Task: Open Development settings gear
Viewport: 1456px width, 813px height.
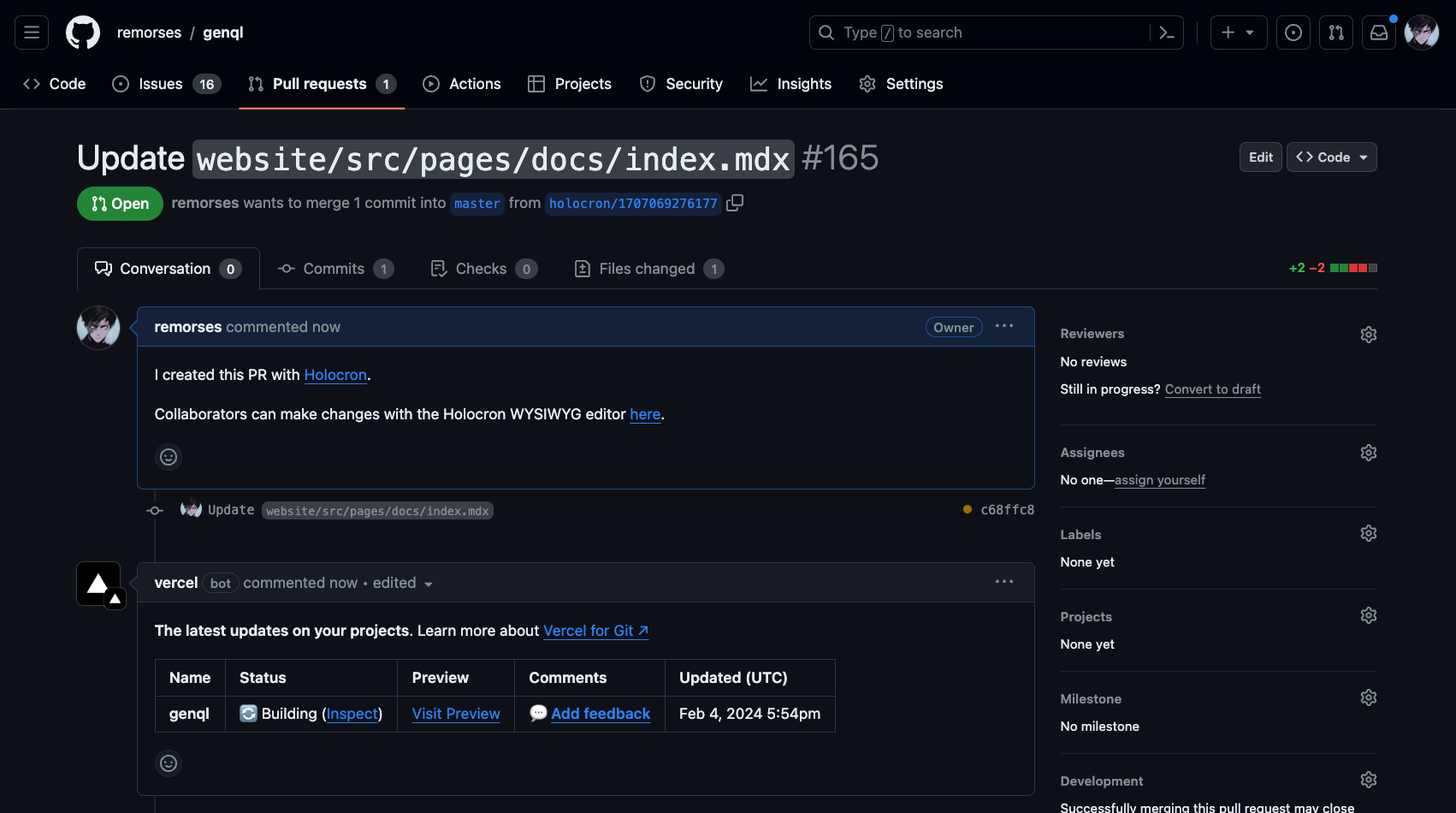Action: 1369,780
